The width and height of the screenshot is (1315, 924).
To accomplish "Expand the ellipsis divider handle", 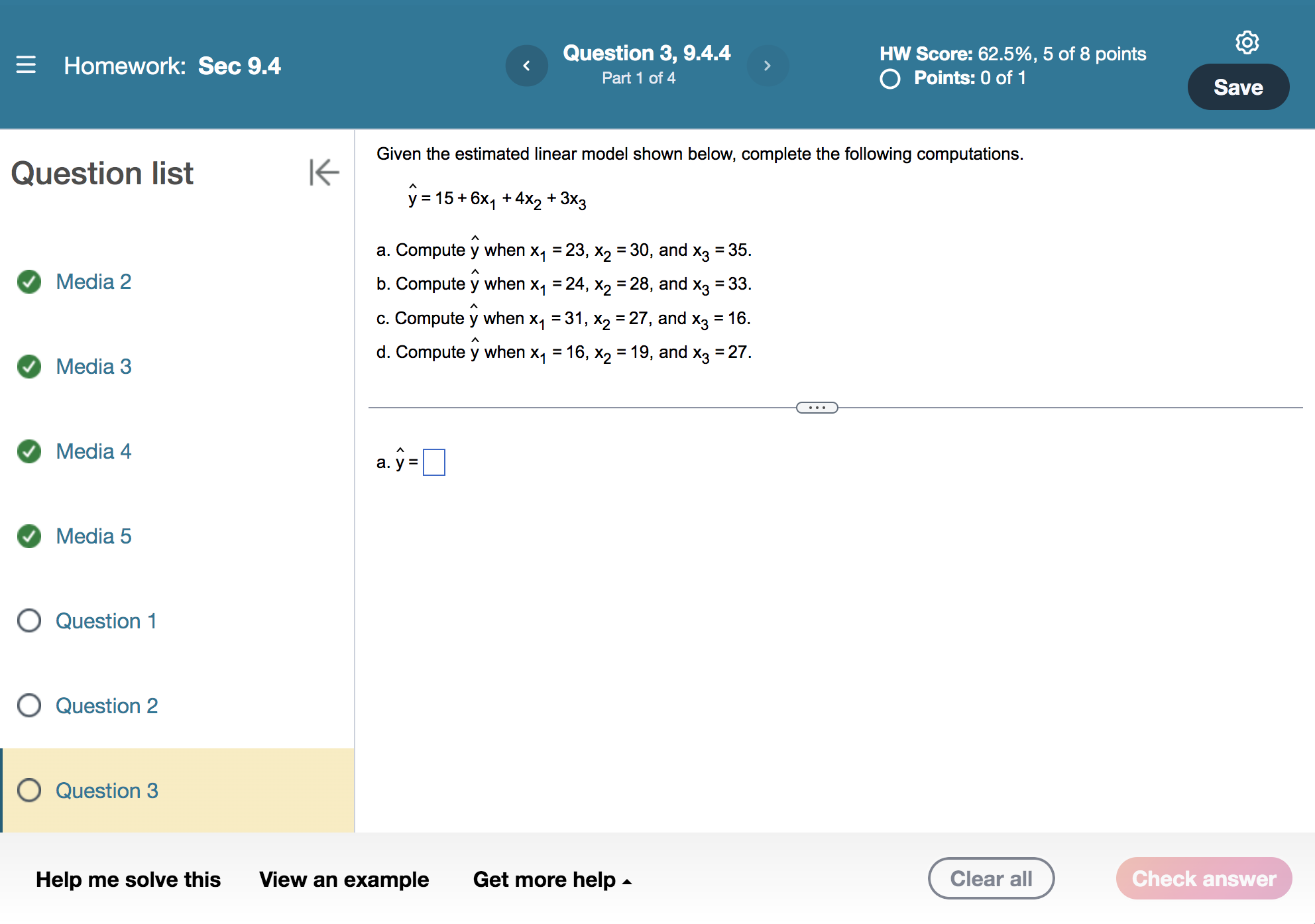I will (817, 408).
